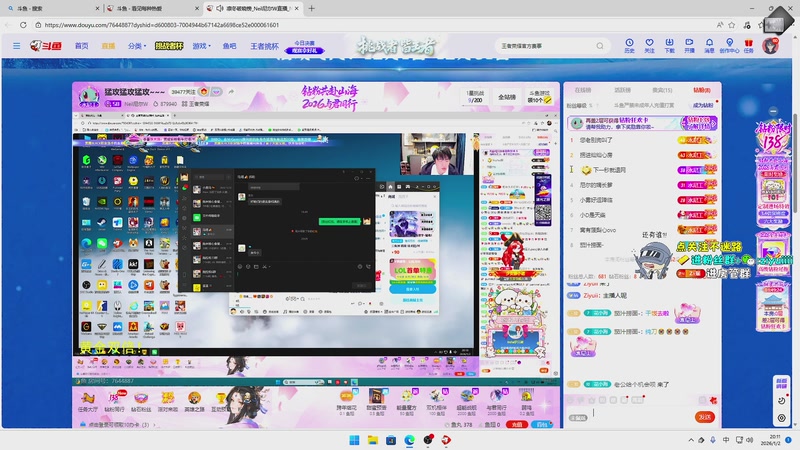Click the 1星挑战 9/200 box
This screenshot has width=800, height=450.
point(475,97)
